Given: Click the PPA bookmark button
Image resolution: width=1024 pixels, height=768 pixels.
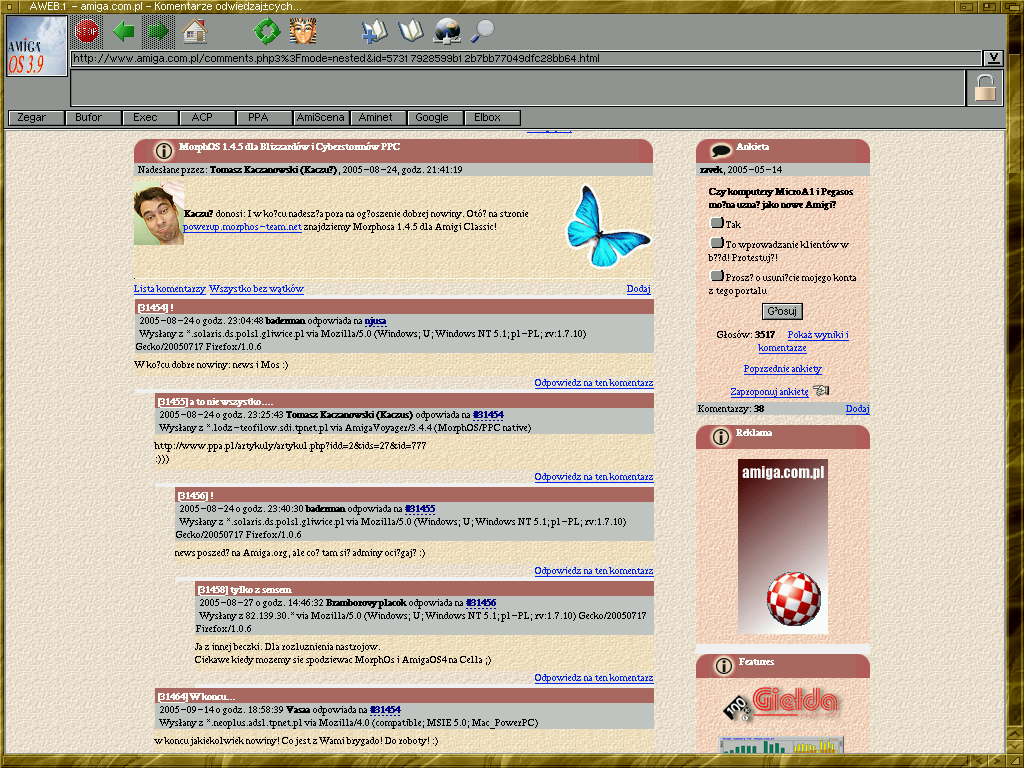Looking at the screenshot, I should point(264,118).
